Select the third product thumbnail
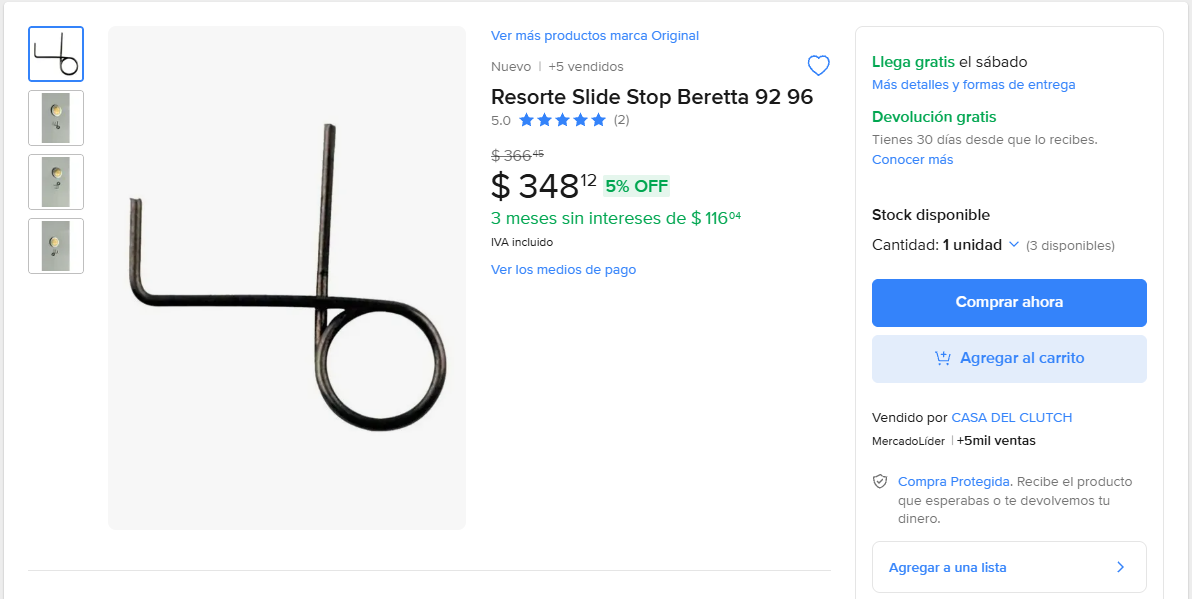This screenshot has width=1192, height=599. [56, 182]
